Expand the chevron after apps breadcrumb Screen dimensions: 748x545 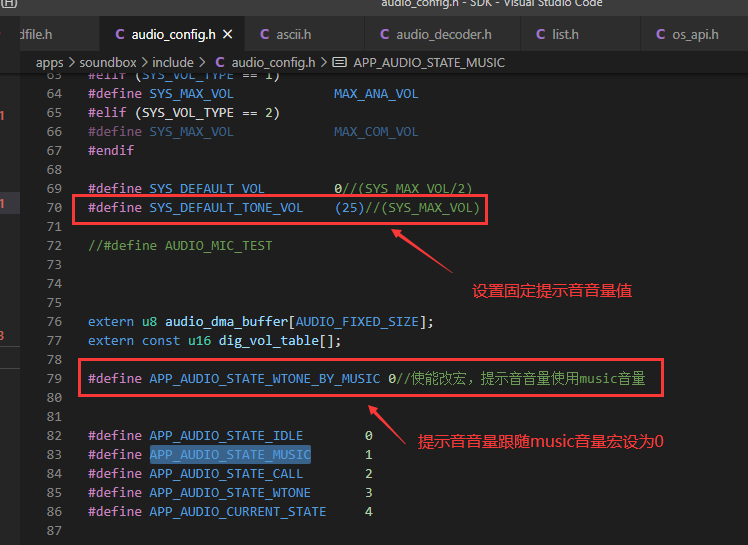pyautogui.click(x=72, y=62)
